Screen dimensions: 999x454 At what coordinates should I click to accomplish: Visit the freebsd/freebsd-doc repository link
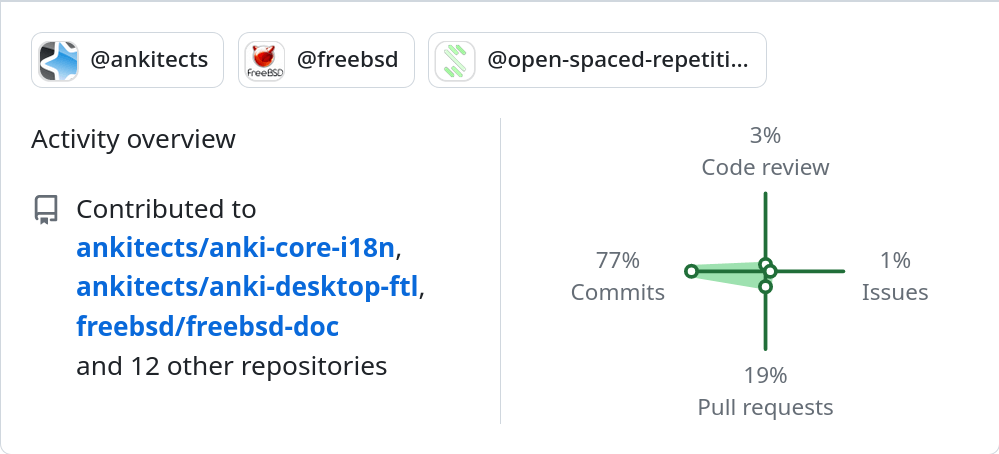point(207,327)
